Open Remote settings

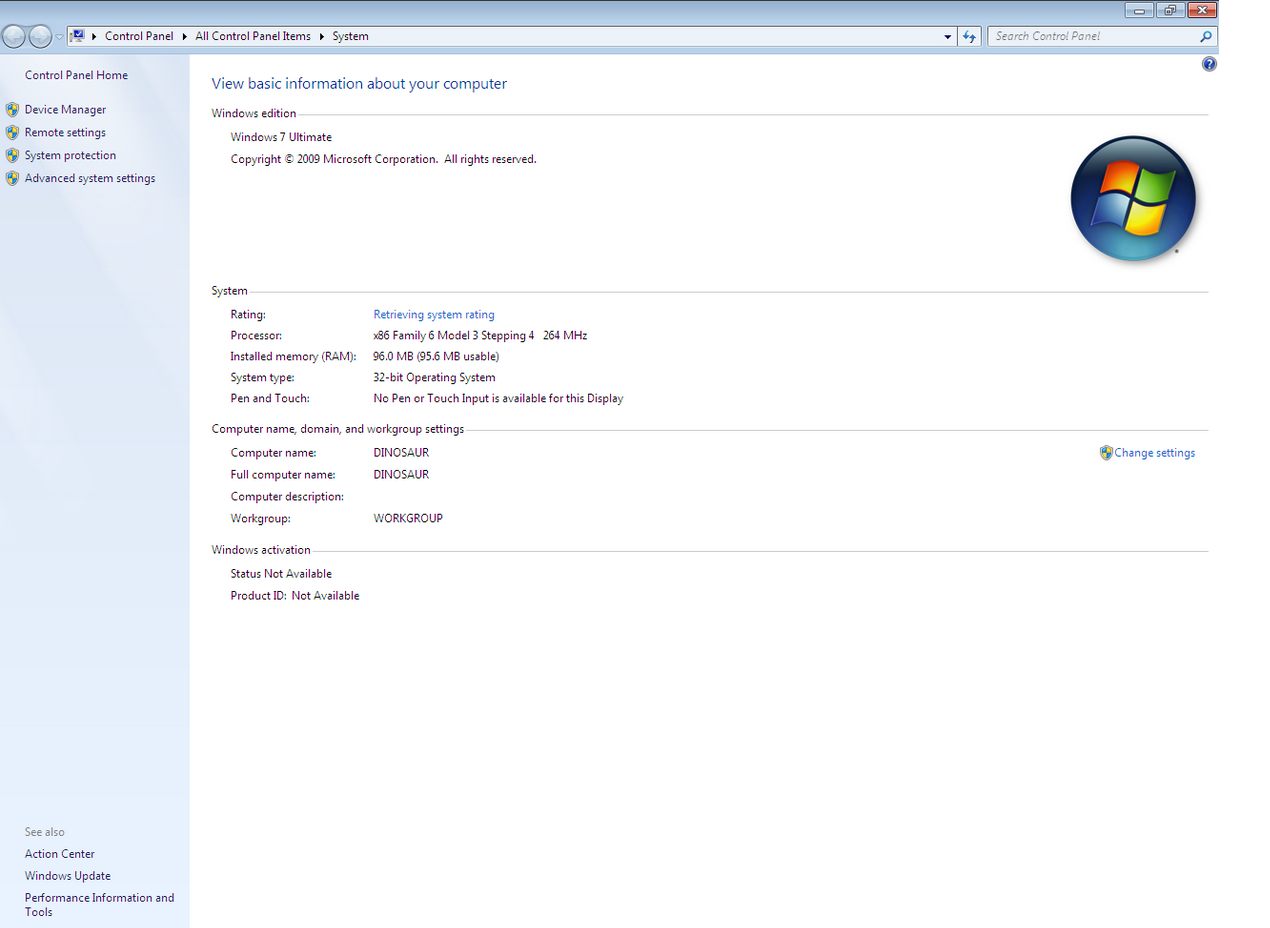[65, 133]
